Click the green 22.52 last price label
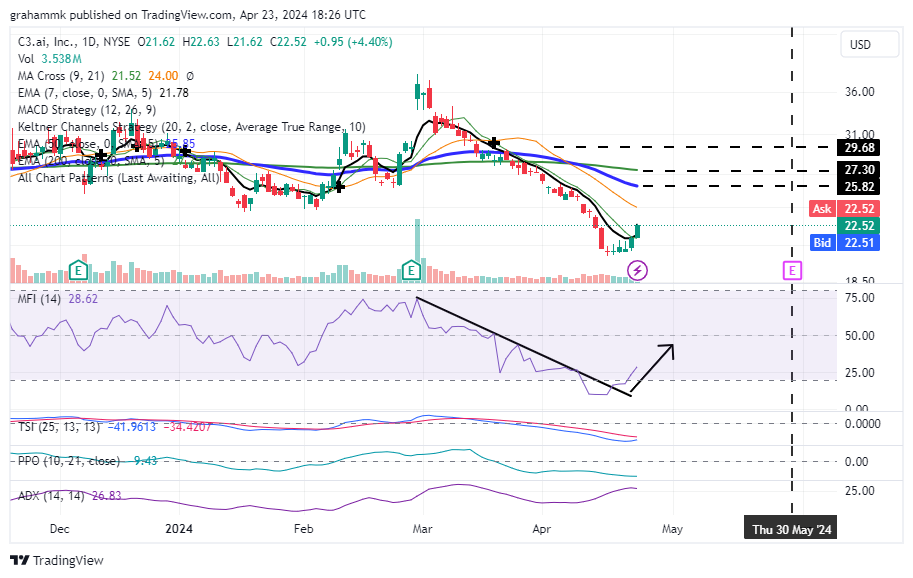 click(x=858, y=225)
